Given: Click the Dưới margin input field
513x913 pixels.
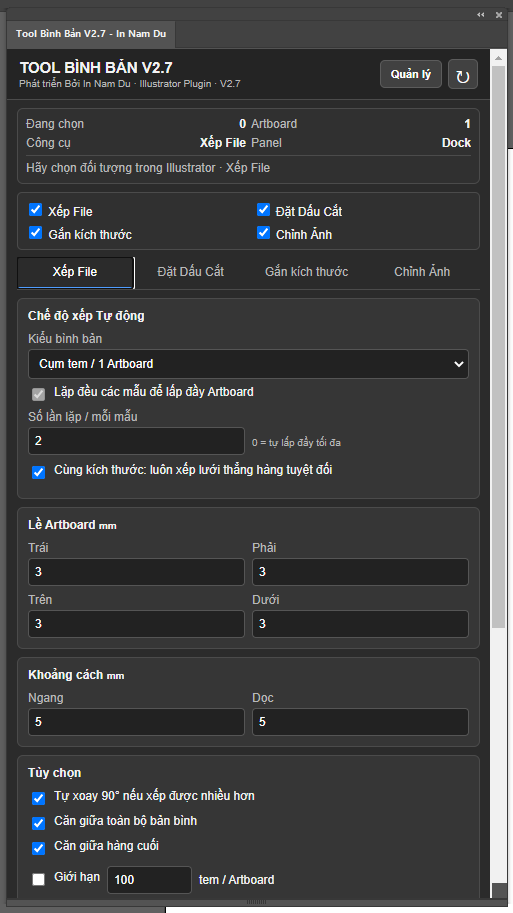Looking at the screenshot, I should tap(360, 624).
